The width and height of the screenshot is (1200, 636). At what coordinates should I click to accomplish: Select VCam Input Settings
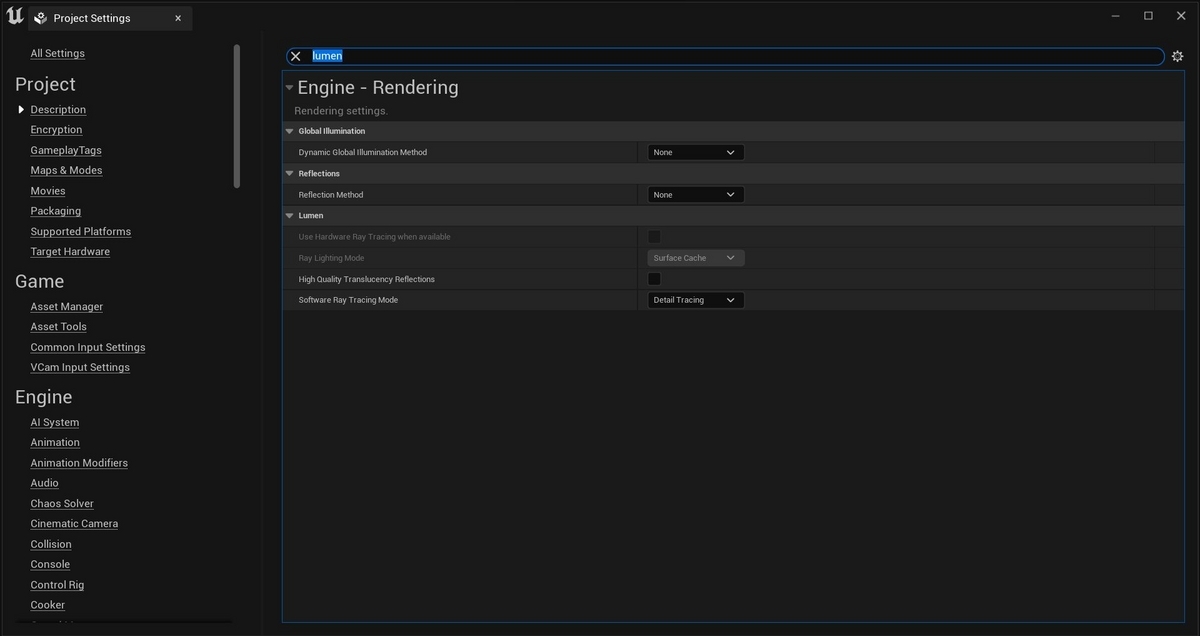coord(80,367)
